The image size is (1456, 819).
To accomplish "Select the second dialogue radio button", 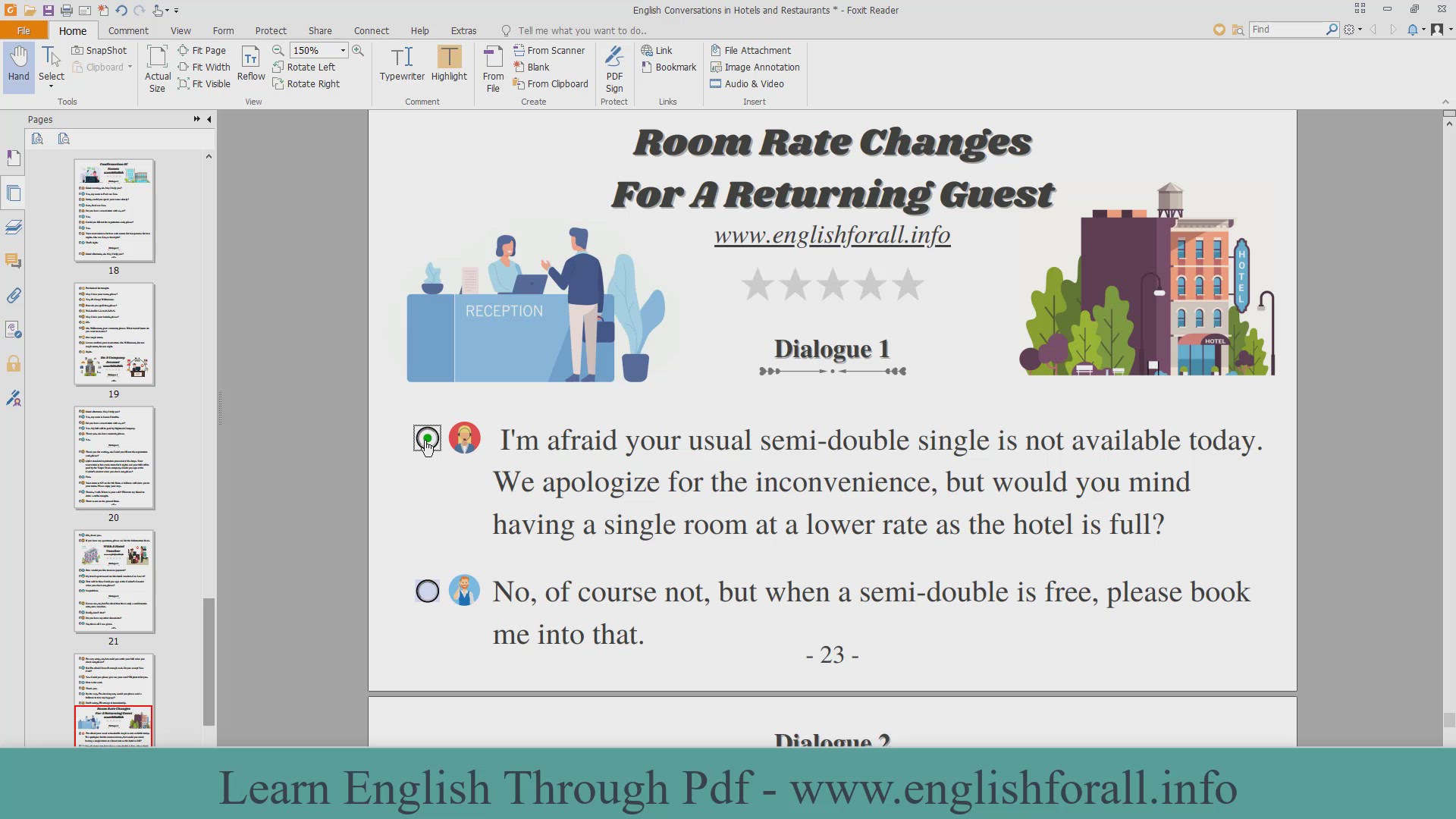I will pyautogui.click(x=428, y=591).
